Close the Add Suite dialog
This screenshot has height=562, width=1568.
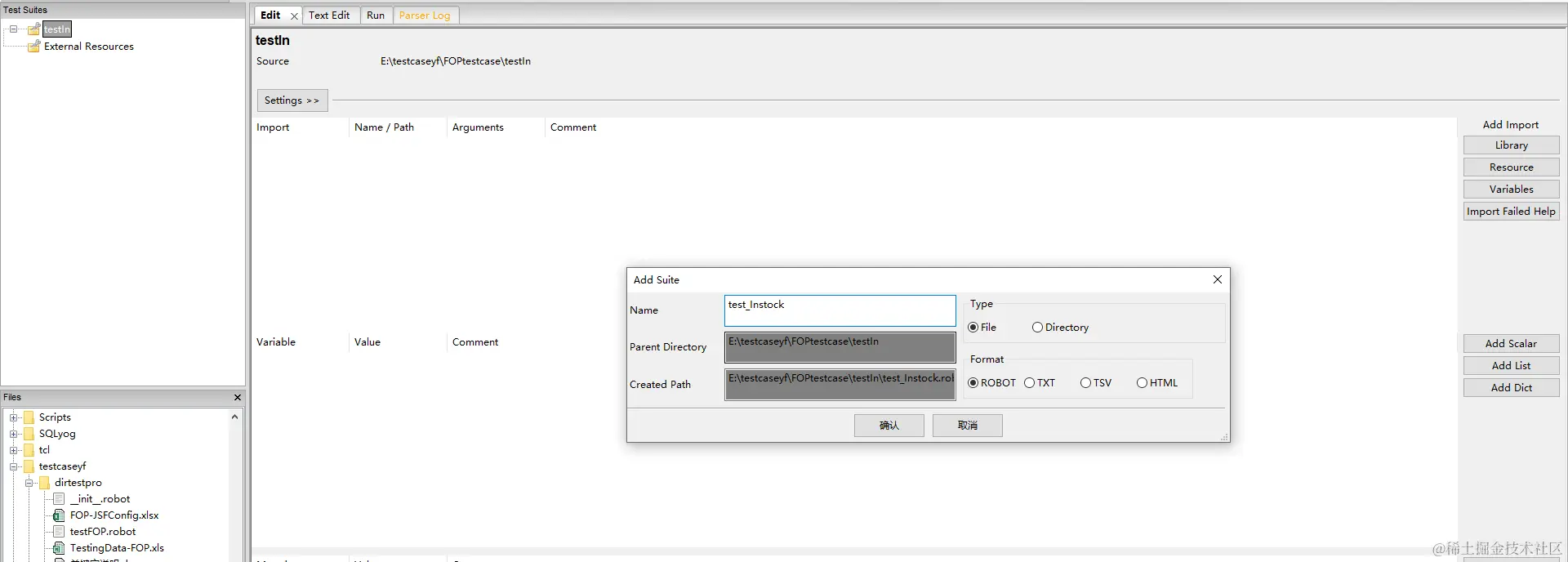click(x=1218, y=279)
